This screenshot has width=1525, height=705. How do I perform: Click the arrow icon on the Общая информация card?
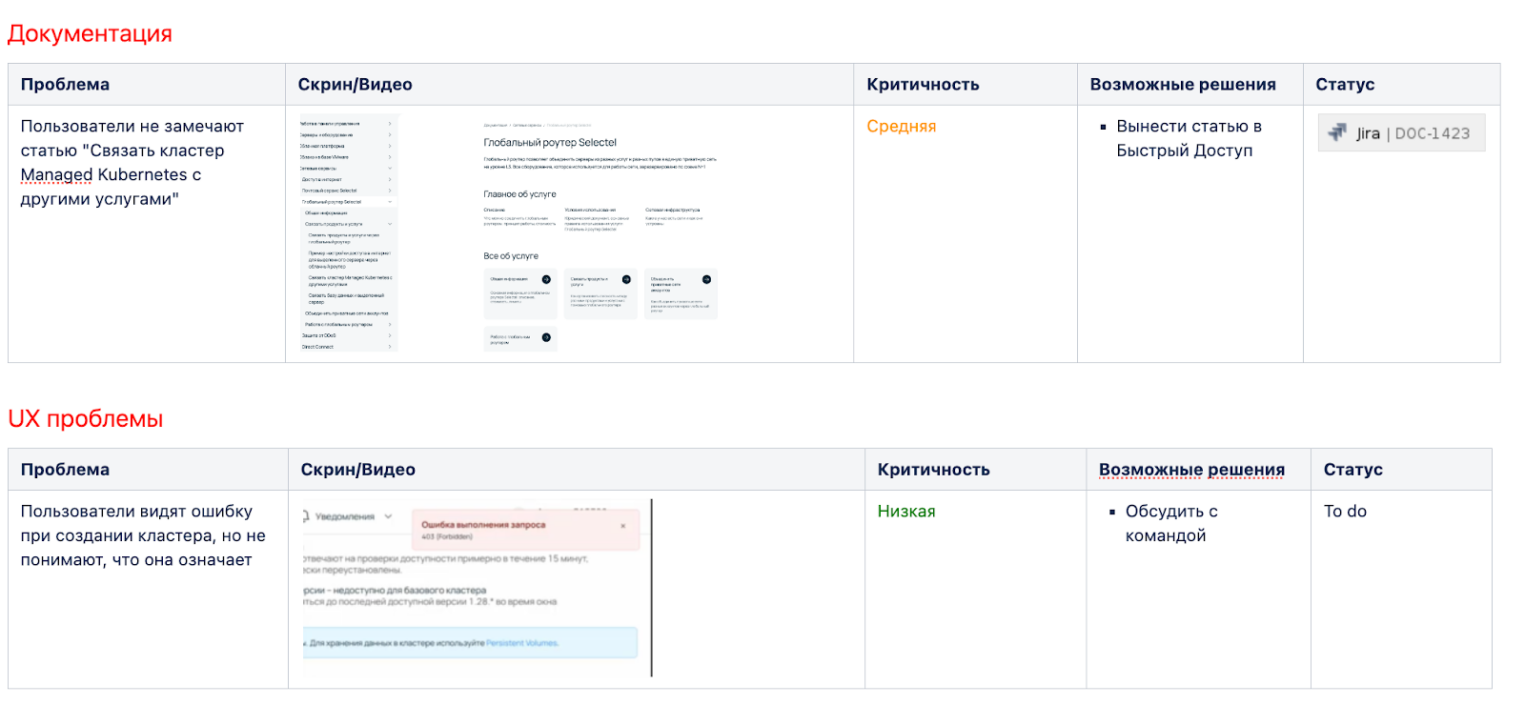click(546, 280)
